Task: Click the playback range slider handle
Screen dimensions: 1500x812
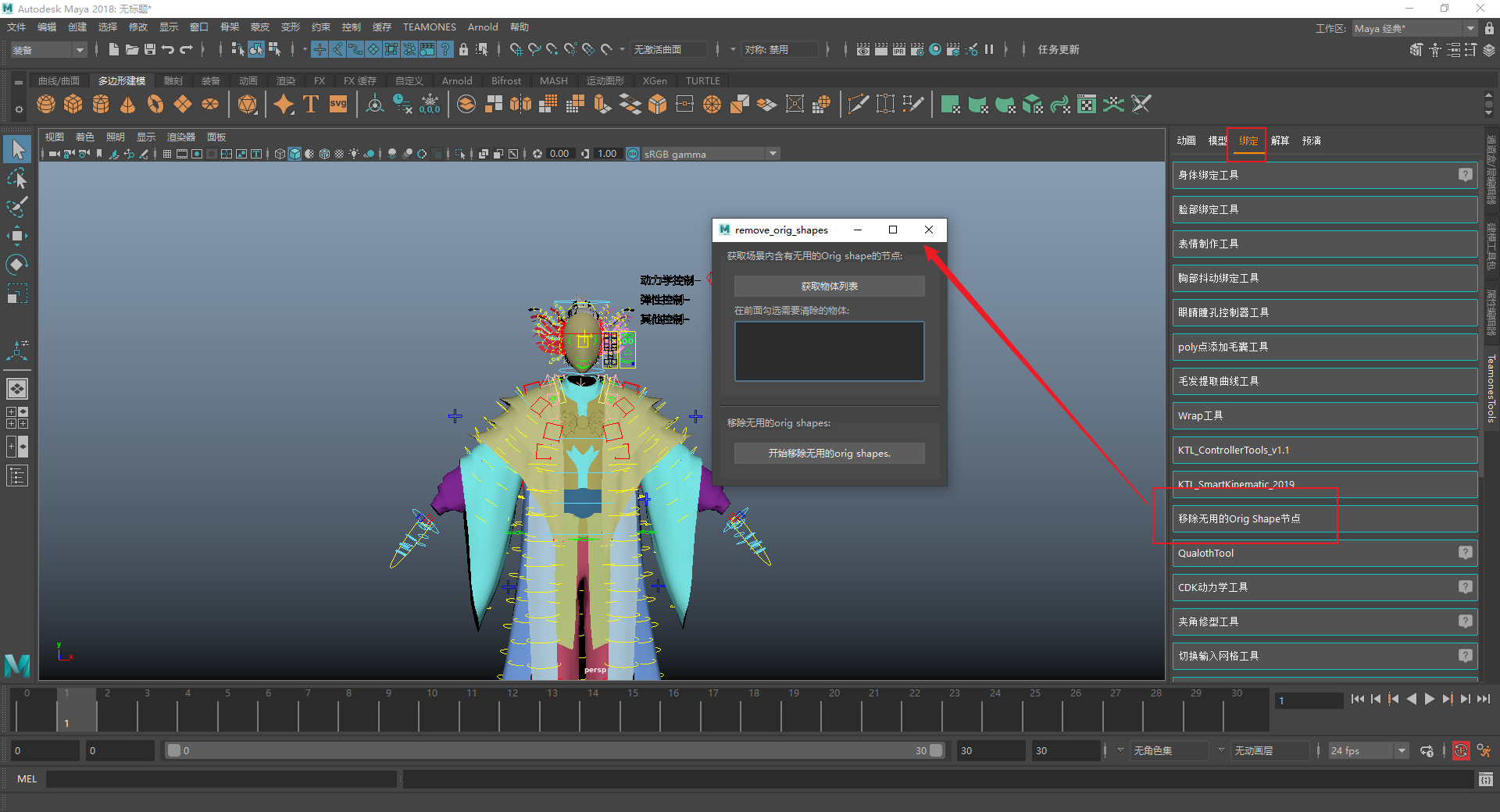Action: coord(174,751)
